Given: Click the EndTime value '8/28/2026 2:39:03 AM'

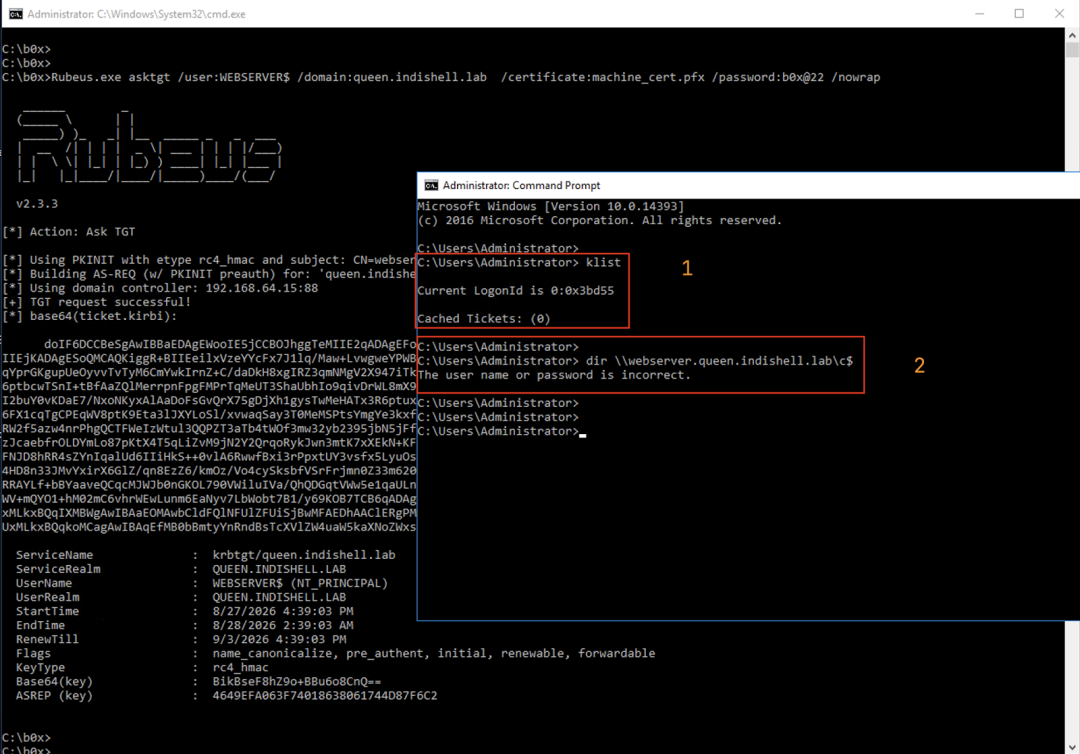Looking at the screenshot, I should [x=282, y=625].
